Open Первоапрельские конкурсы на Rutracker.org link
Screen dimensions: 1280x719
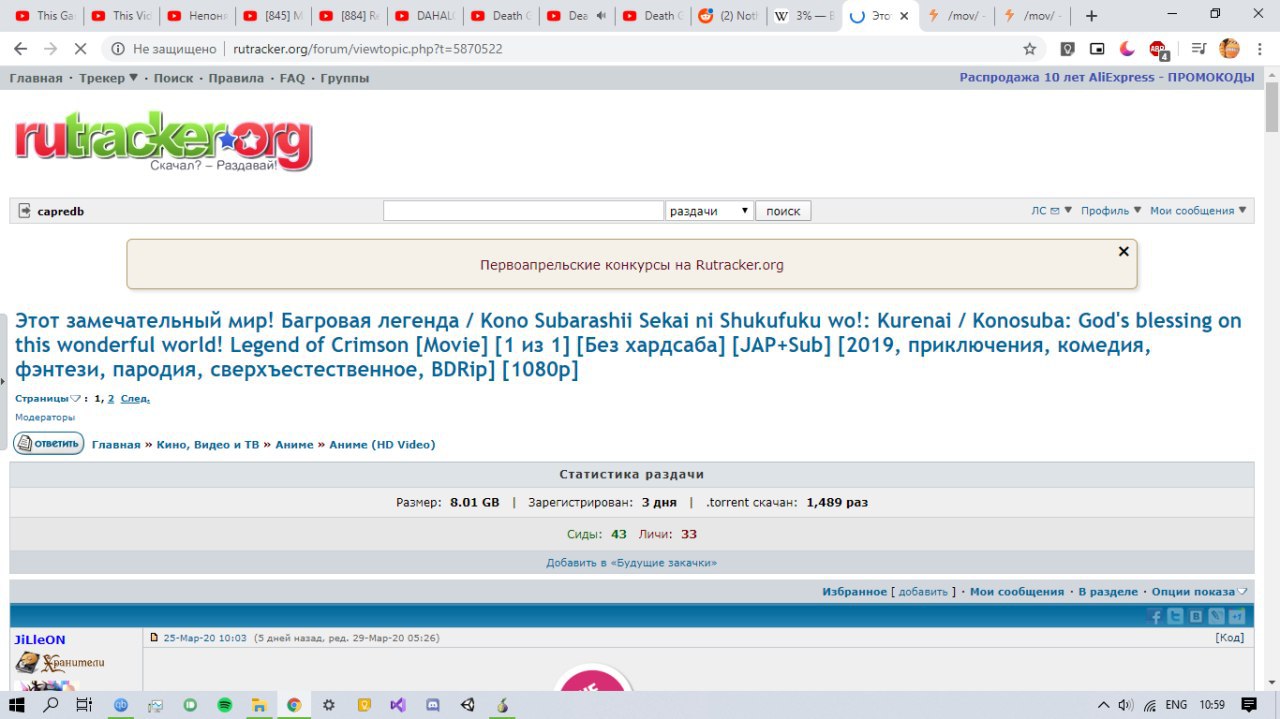click(632, 265)
